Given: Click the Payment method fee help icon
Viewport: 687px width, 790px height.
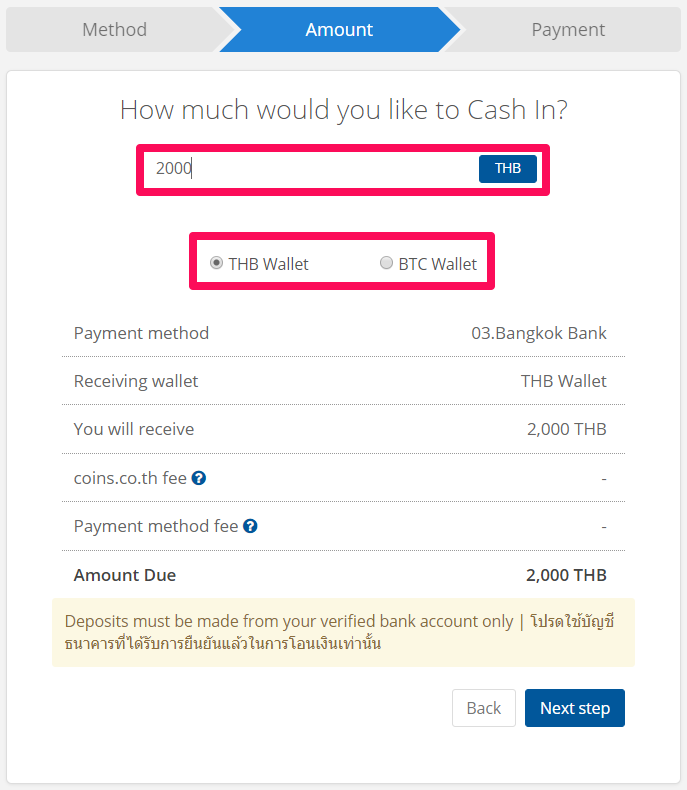Looking at the screenshot, I should 250,526.
